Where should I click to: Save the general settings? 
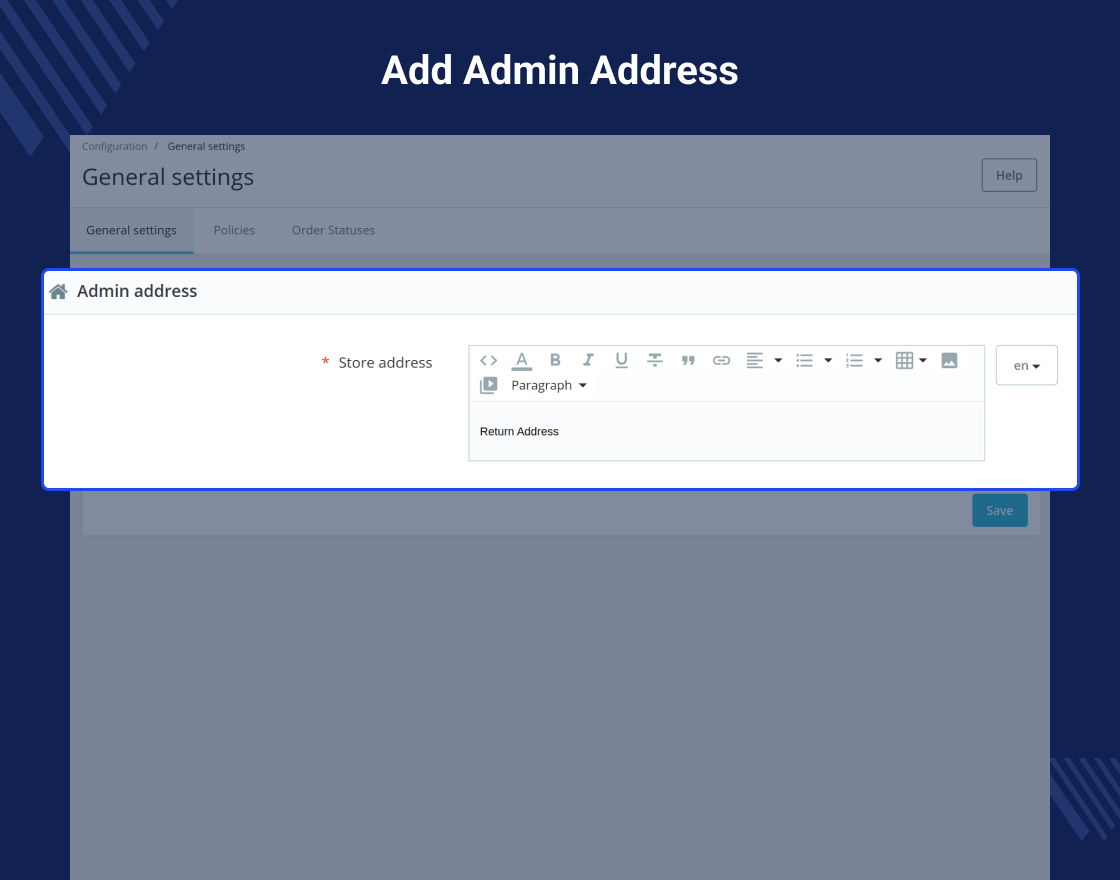1000,510
